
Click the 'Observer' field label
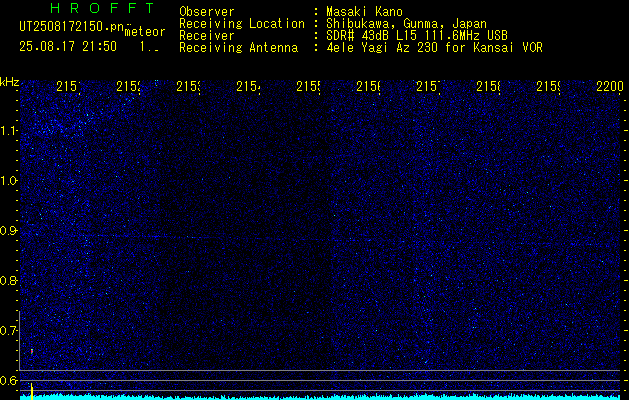pyautogui.click(x=207, y=12)
